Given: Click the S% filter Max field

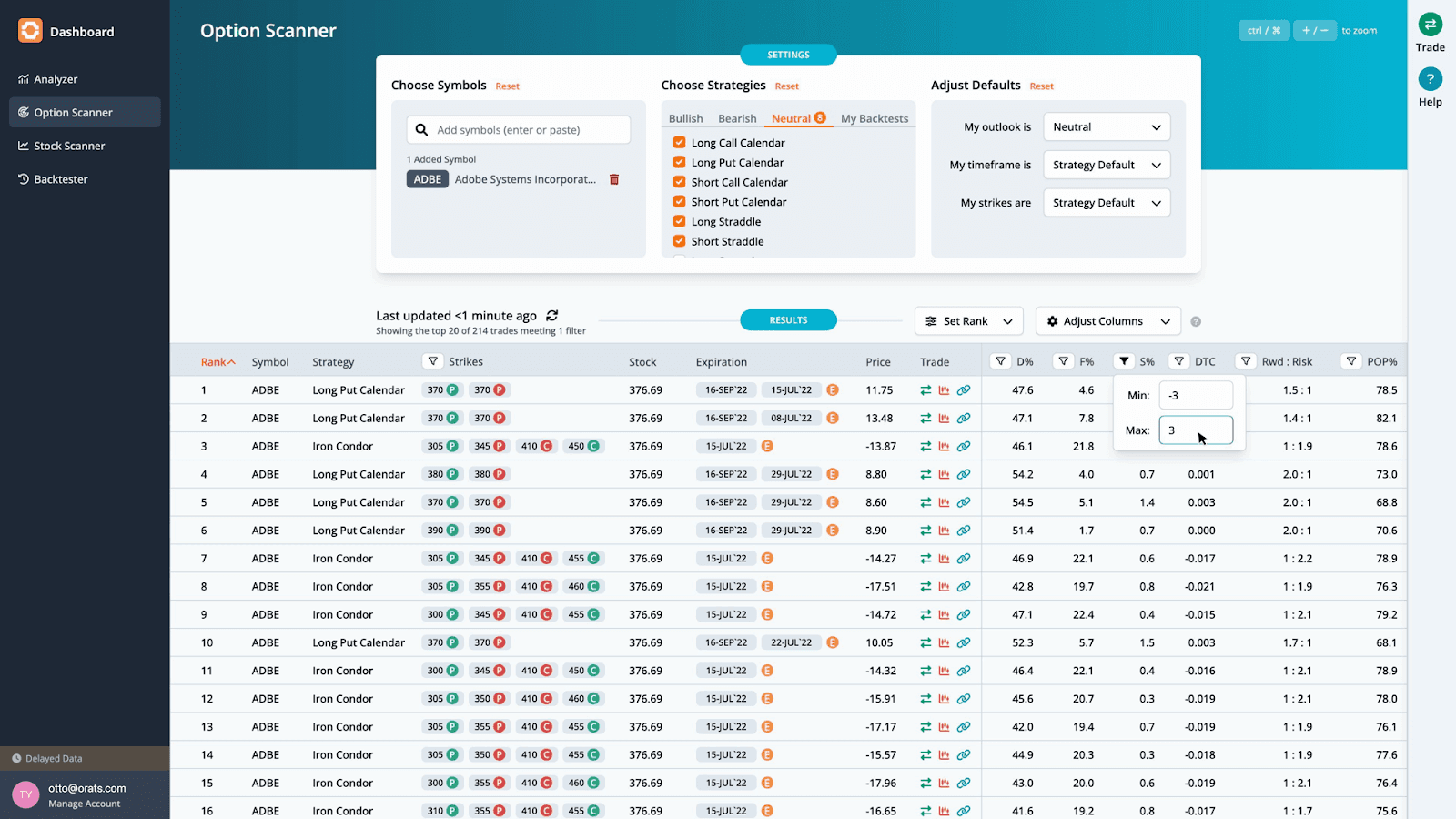Looking at the screenshot, I should coord(1196,430).
